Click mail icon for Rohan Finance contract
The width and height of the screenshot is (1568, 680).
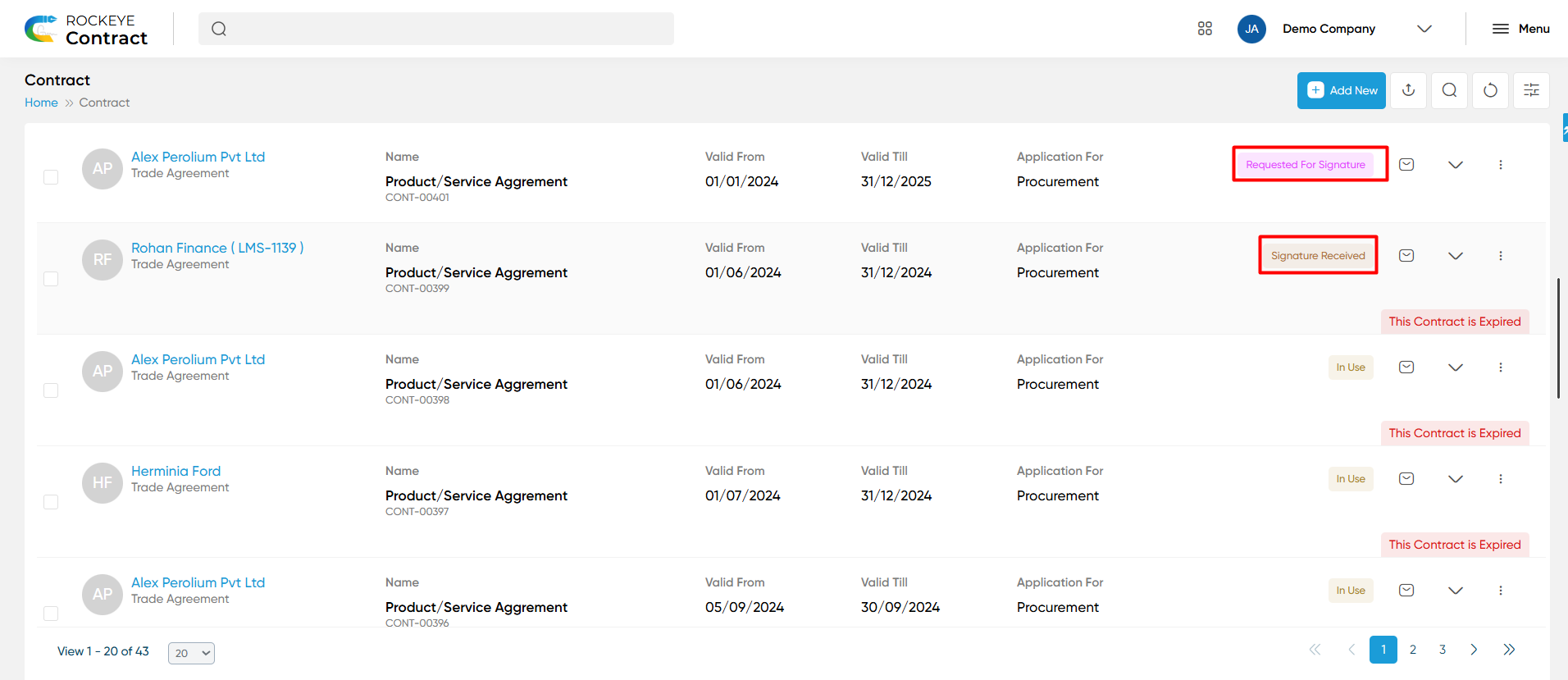[x=1406, y=256]
